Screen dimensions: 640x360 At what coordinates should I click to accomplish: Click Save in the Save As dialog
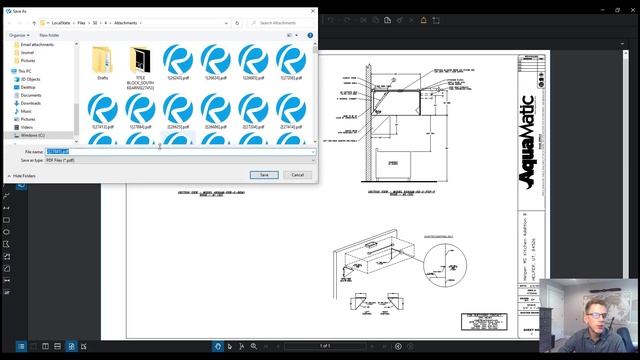(x=264, y=175)
